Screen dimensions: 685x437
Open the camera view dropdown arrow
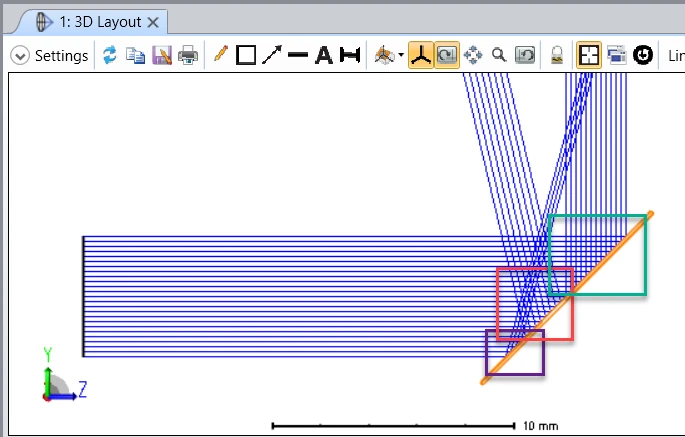click(x=401, y=55)
